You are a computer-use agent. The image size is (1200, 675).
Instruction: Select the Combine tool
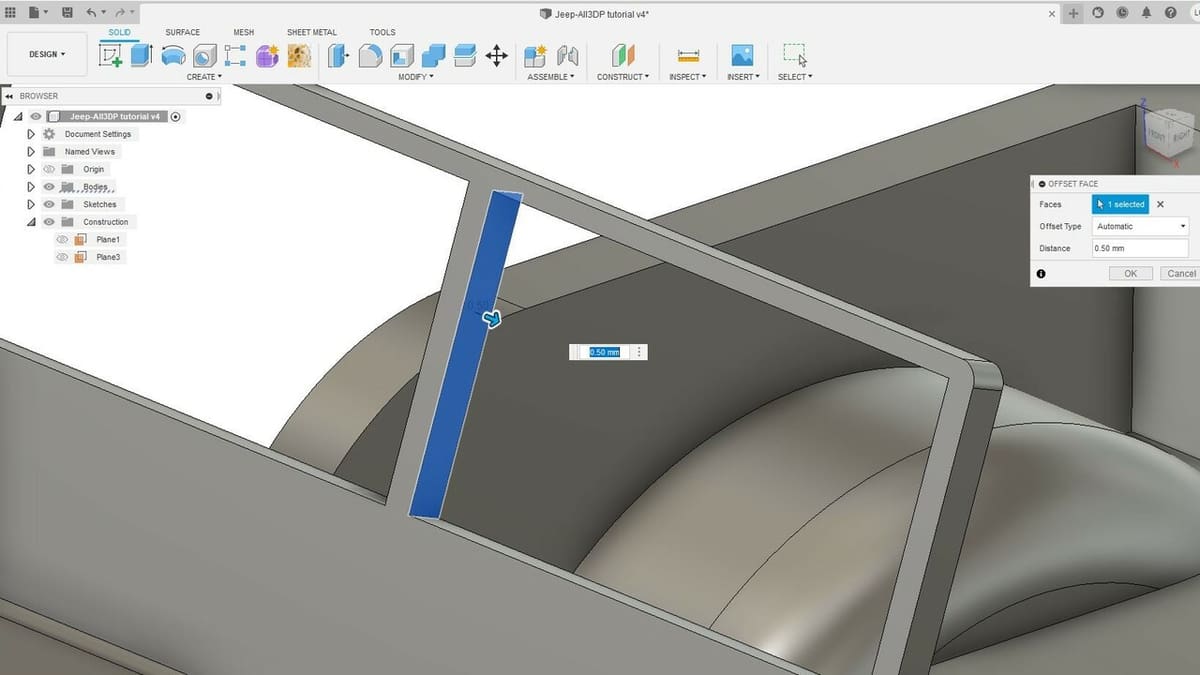[433, 55]
